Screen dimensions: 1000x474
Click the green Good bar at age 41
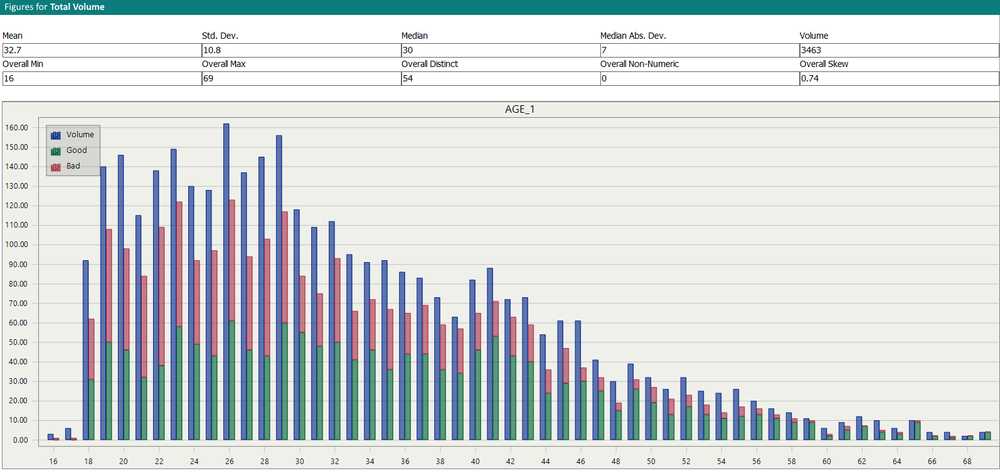[496, 388]
